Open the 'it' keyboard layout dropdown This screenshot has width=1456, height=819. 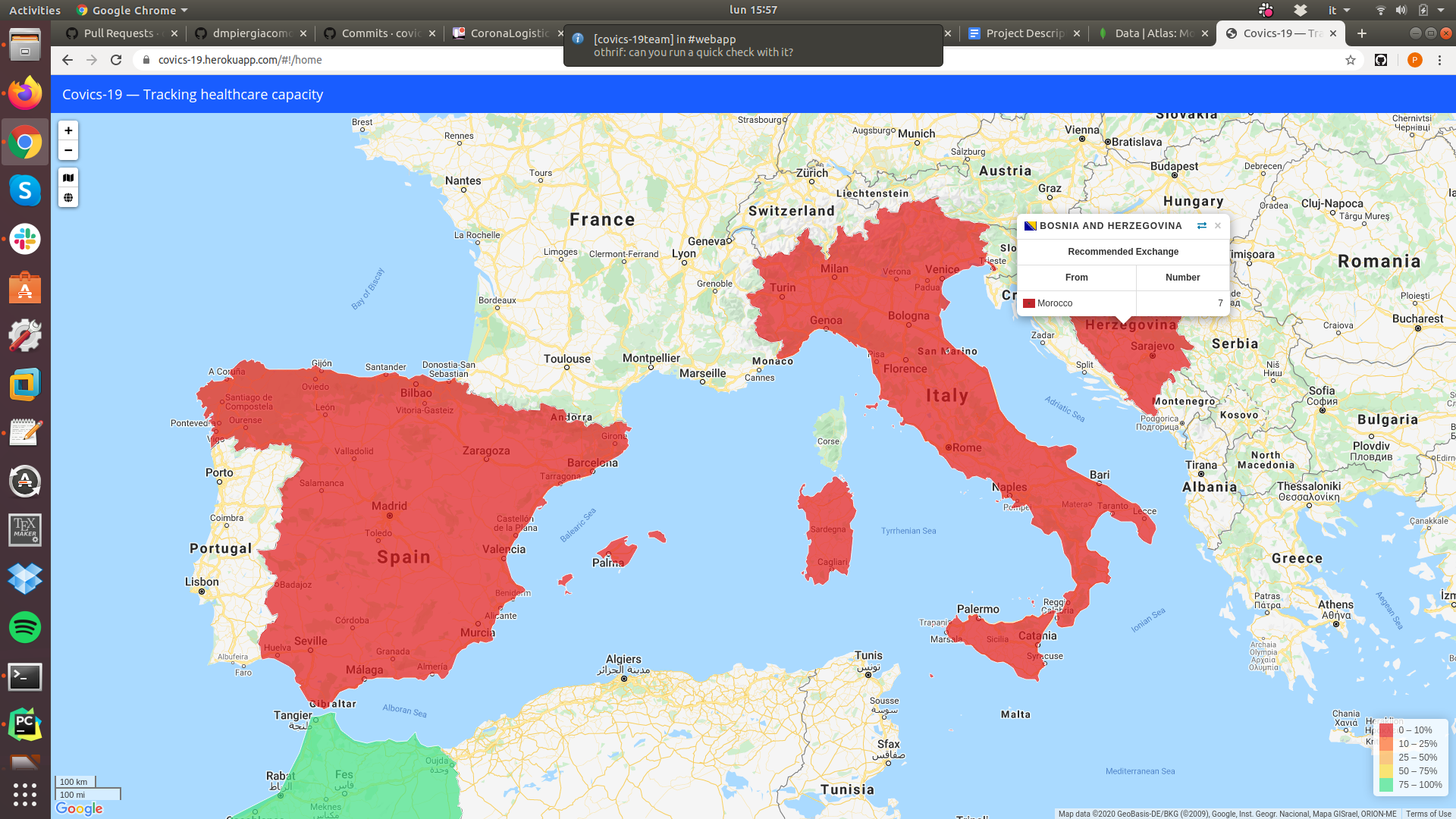[1339, 10]
